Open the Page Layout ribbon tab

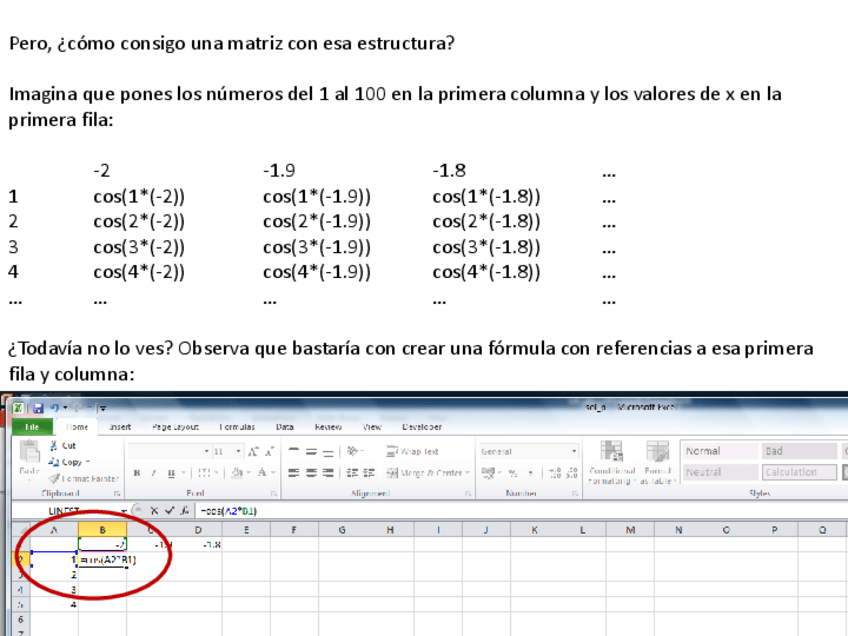point(175,426)
